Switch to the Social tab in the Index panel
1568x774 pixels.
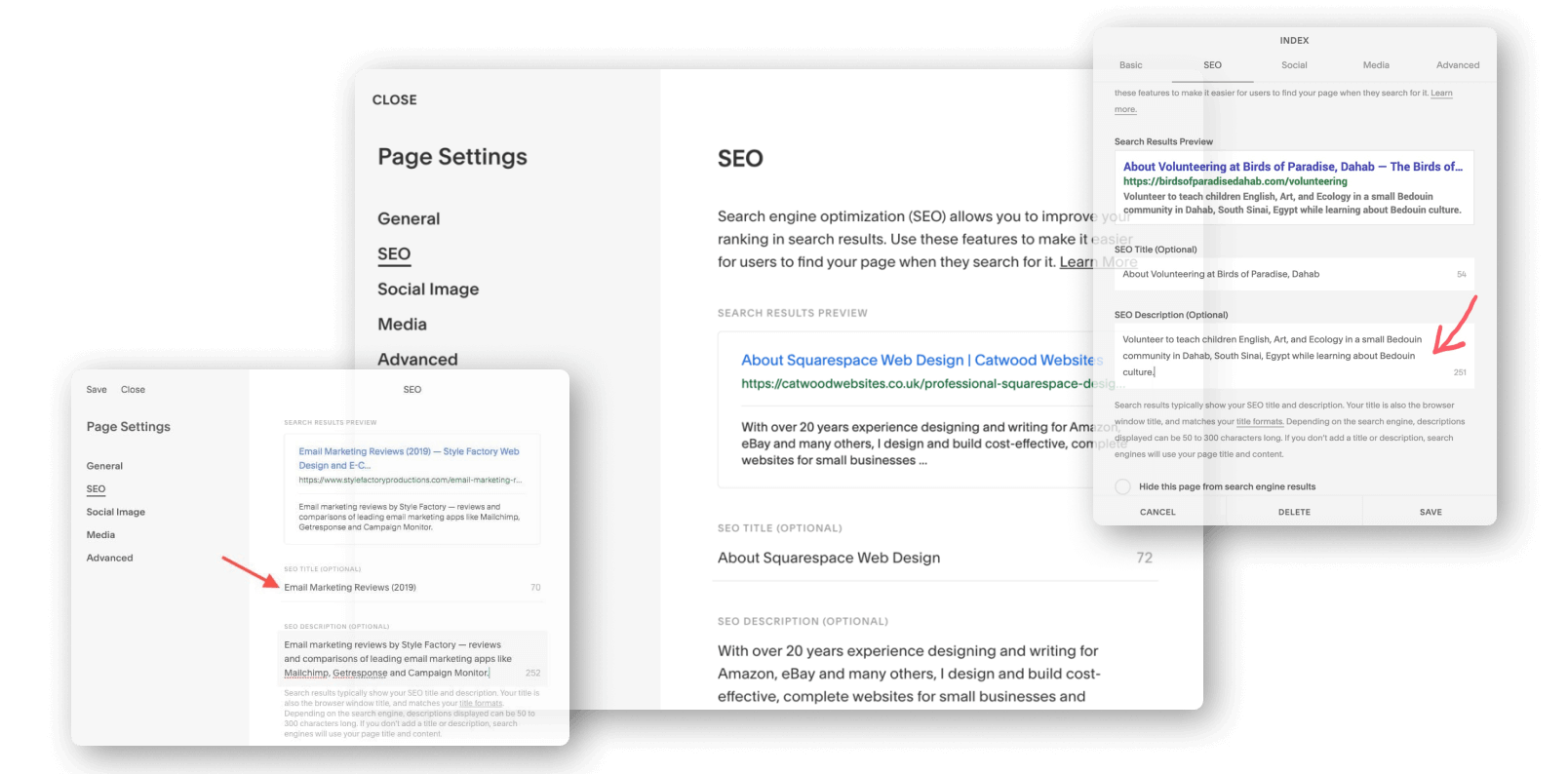click(x=1294, y=65)
